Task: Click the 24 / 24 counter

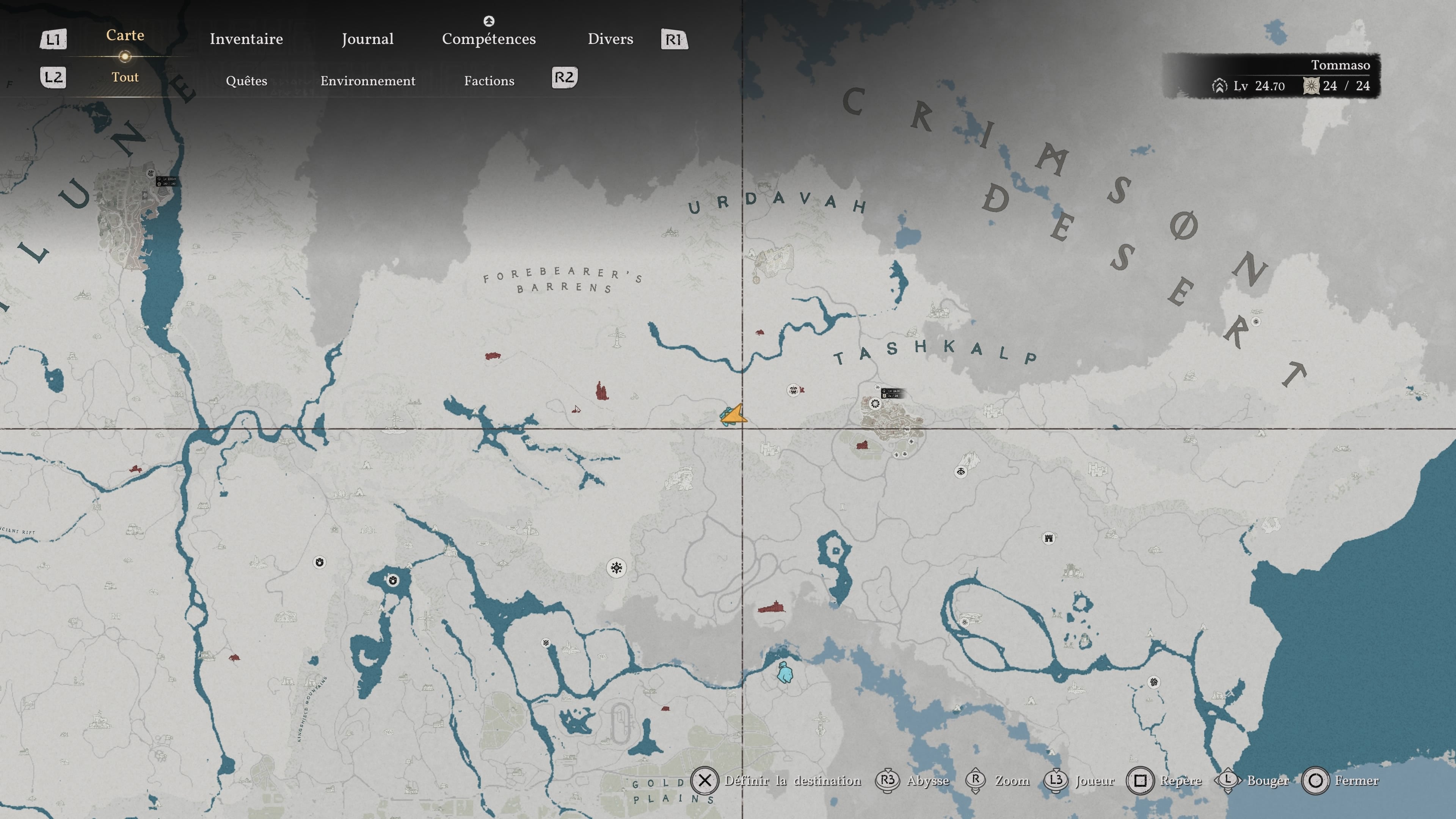Action: 1346,86
